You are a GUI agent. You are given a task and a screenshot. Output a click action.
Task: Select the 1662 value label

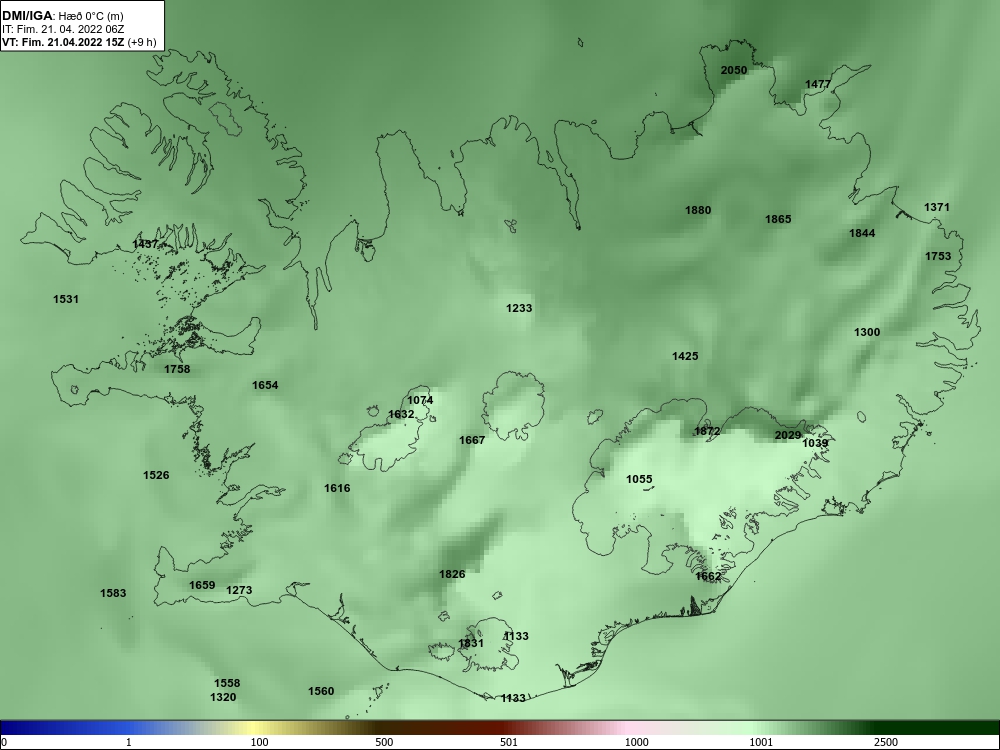(x=708, y=577)
